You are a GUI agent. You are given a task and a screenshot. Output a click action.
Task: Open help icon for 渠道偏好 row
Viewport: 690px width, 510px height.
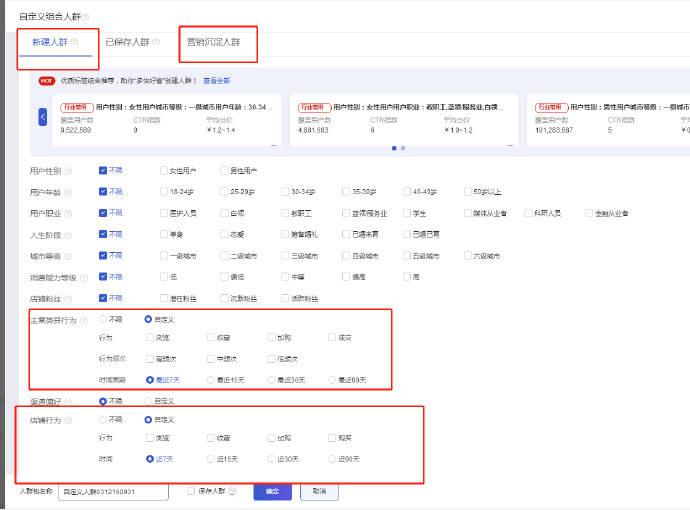tap(68, 402)
